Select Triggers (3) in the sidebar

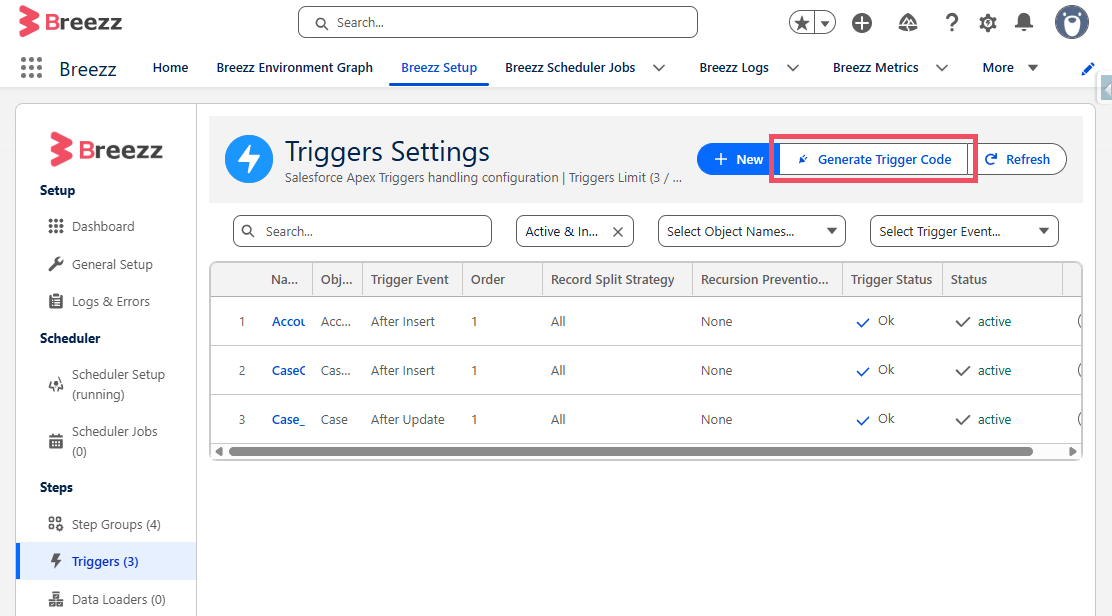point(105,561)
